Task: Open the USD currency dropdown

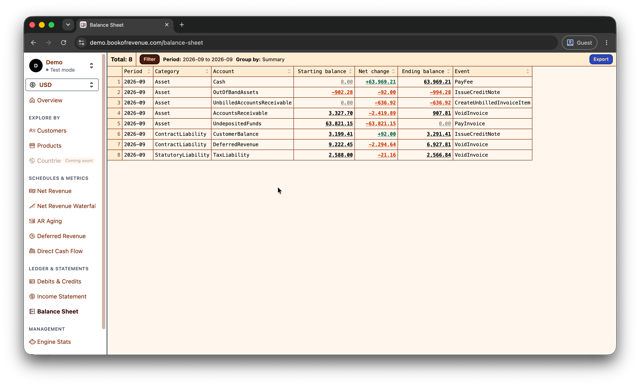Action: 62,85
